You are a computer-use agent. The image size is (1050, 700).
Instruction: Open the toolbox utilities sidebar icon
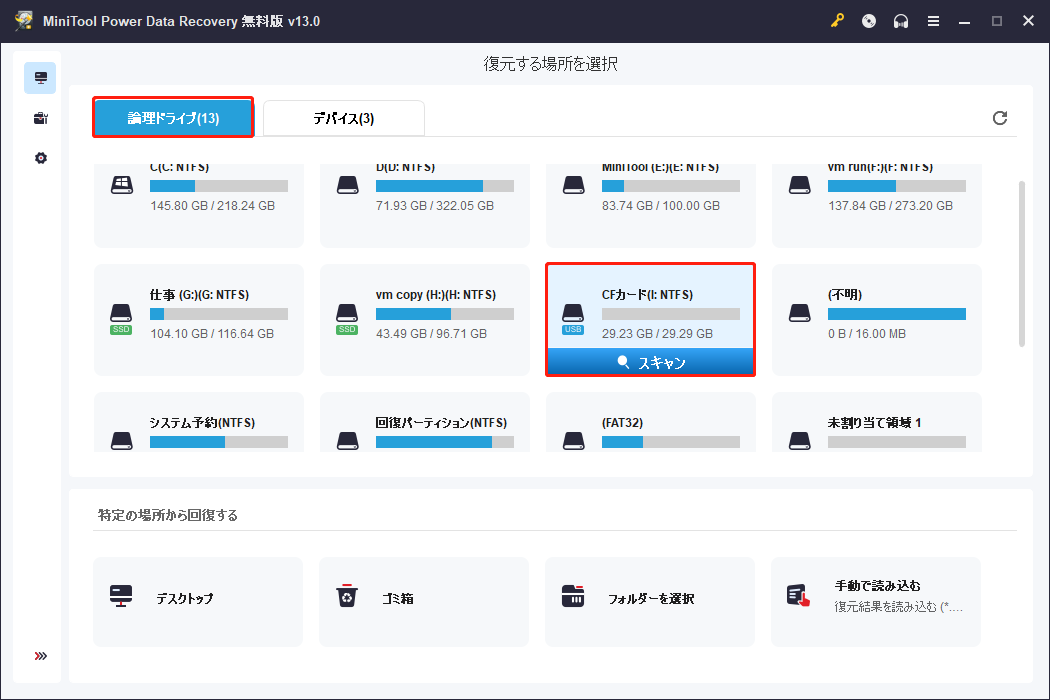point(40,119)
